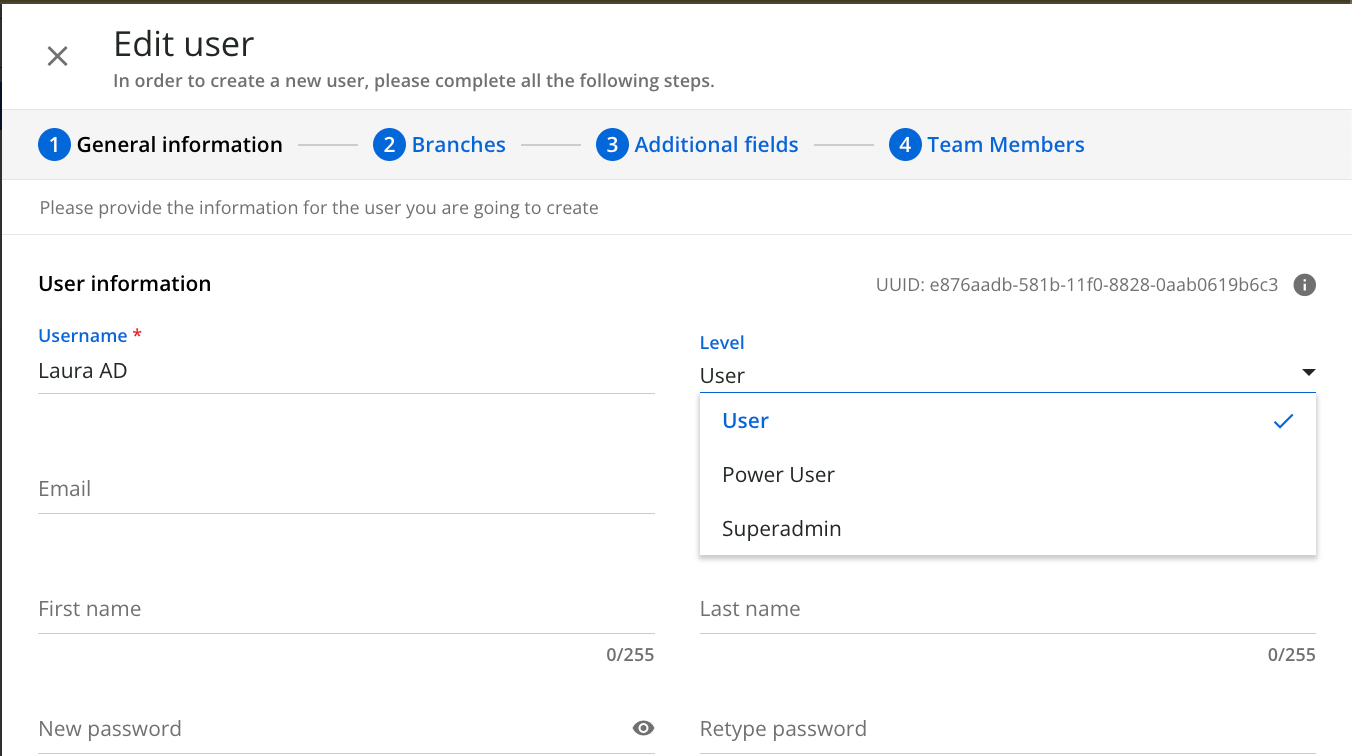This screenshot has height=756, width=1352.
Task: Select the checked User option
Action: (745, 421)
